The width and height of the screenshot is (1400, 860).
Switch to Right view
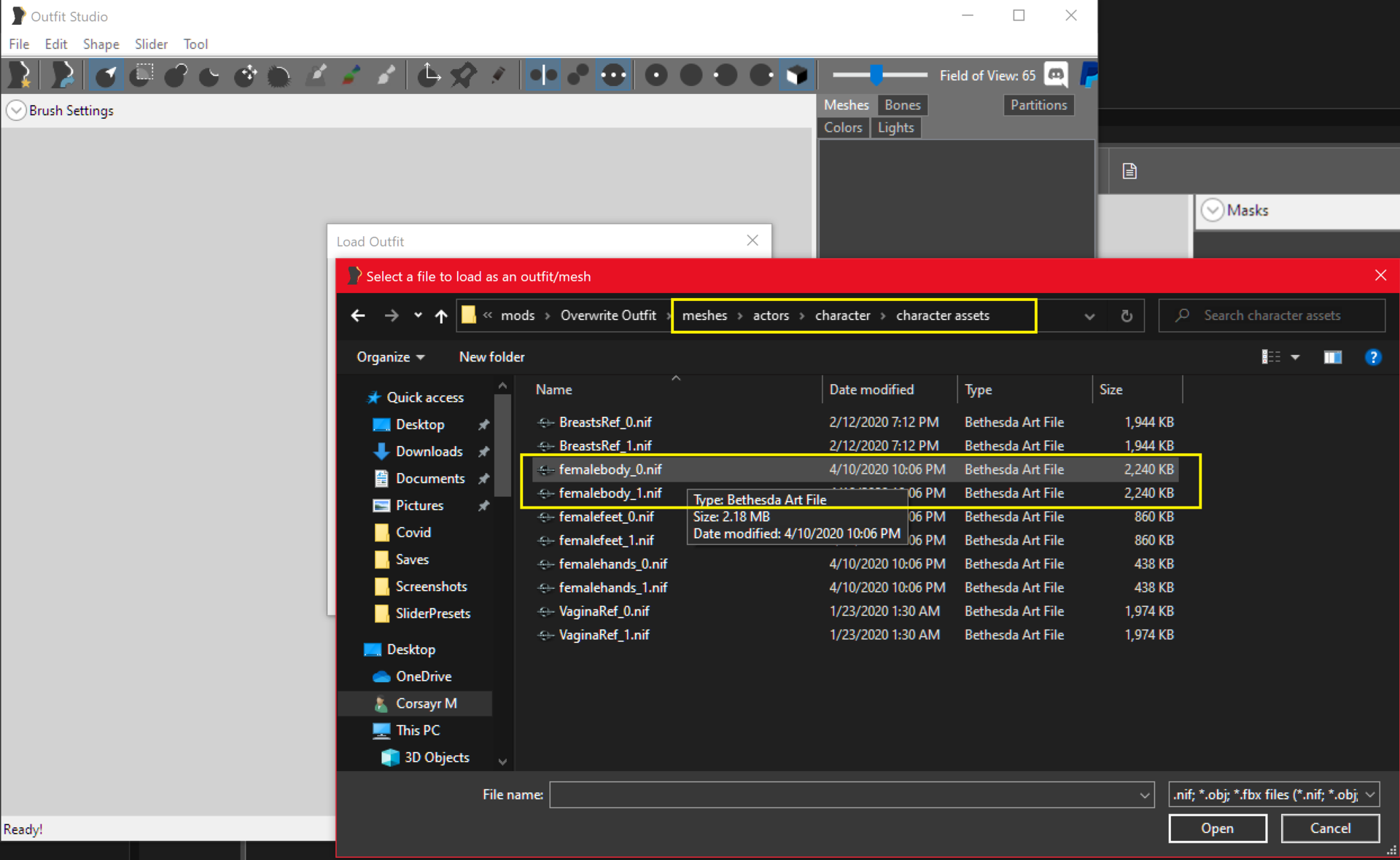[761, 75]
